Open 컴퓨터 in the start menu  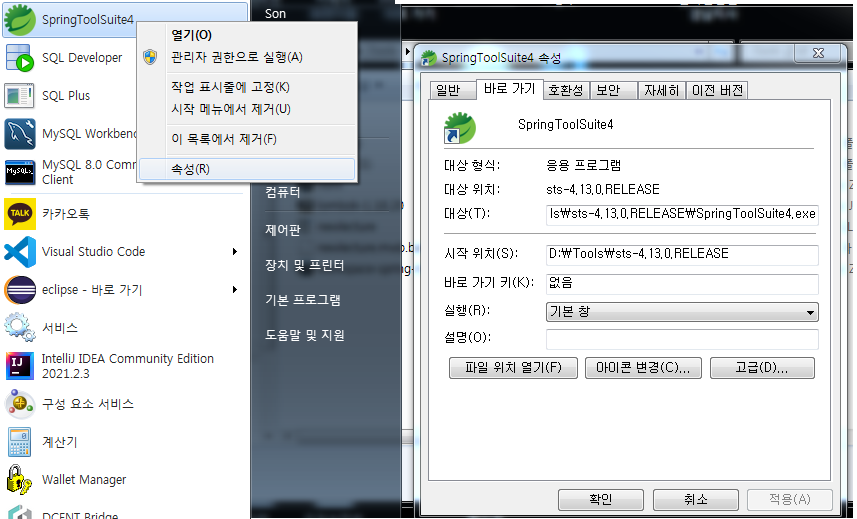tap(283, 192)
